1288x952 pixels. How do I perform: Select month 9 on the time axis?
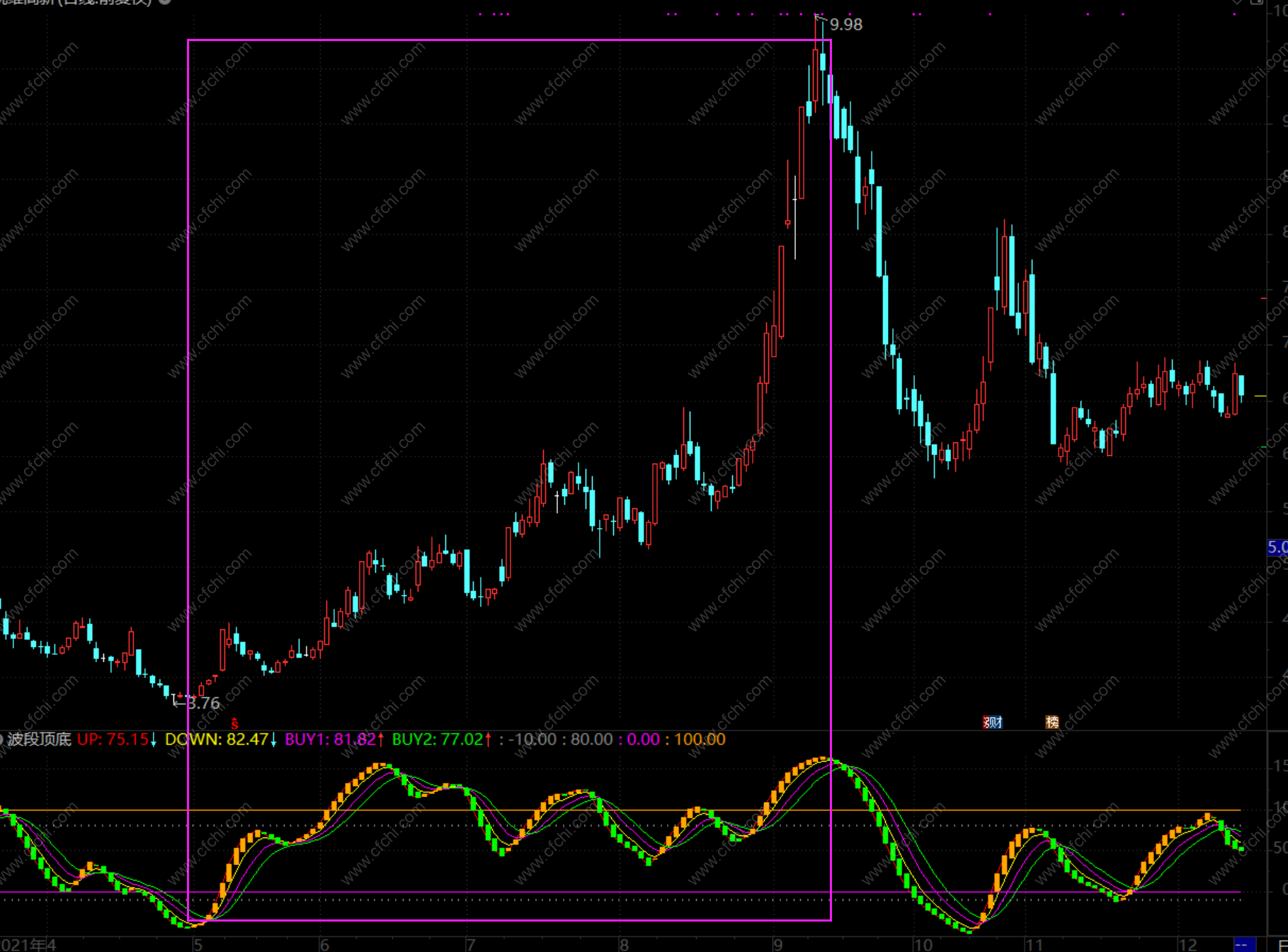(x=778, y=945)
